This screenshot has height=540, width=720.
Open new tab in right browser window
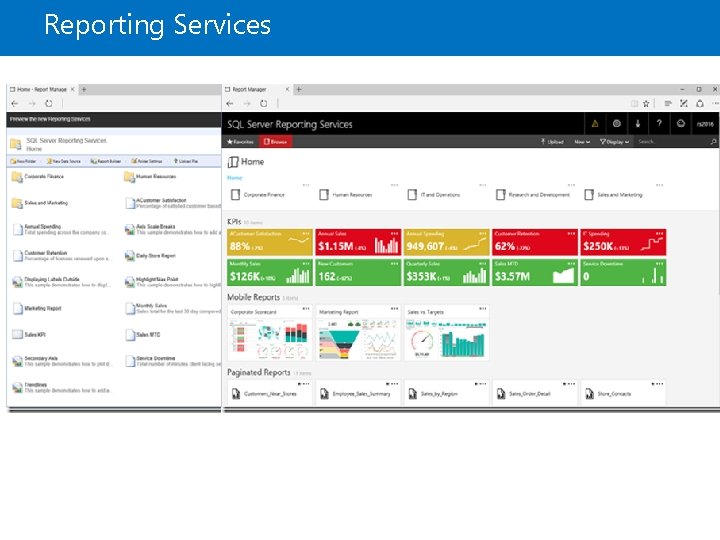(299, 90)
